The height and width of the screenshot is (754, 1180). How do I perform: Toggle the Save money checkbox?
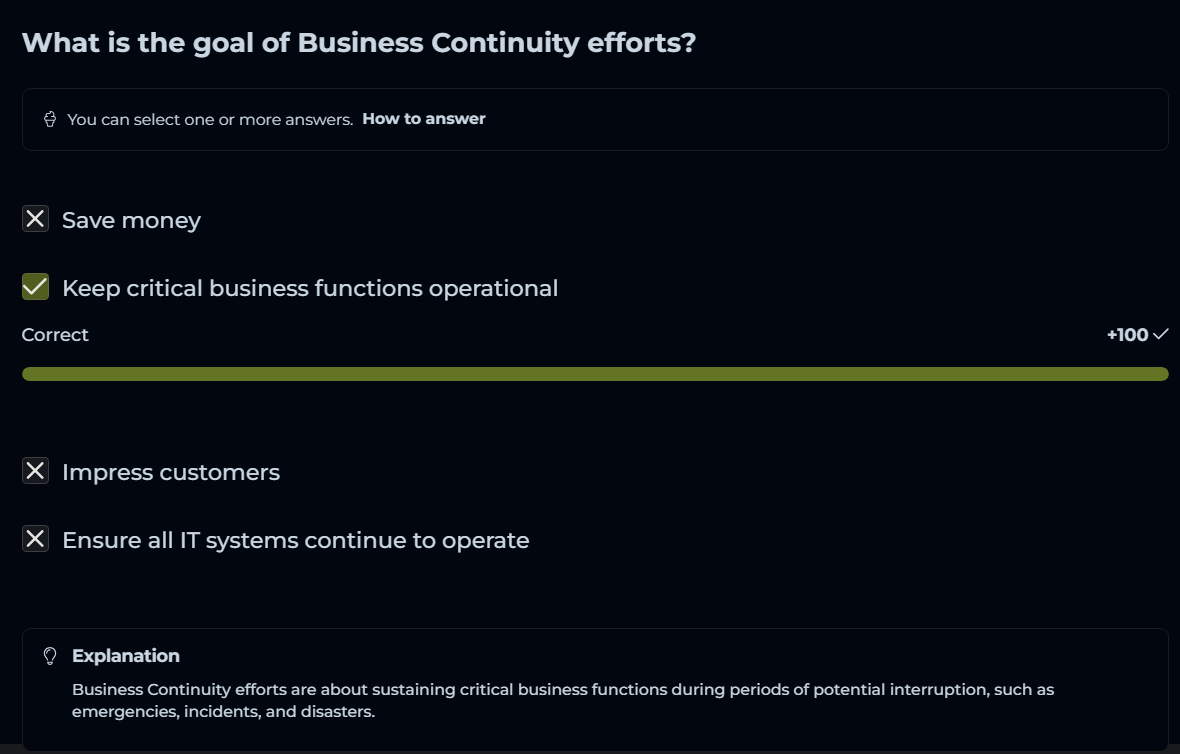point(35,219)
